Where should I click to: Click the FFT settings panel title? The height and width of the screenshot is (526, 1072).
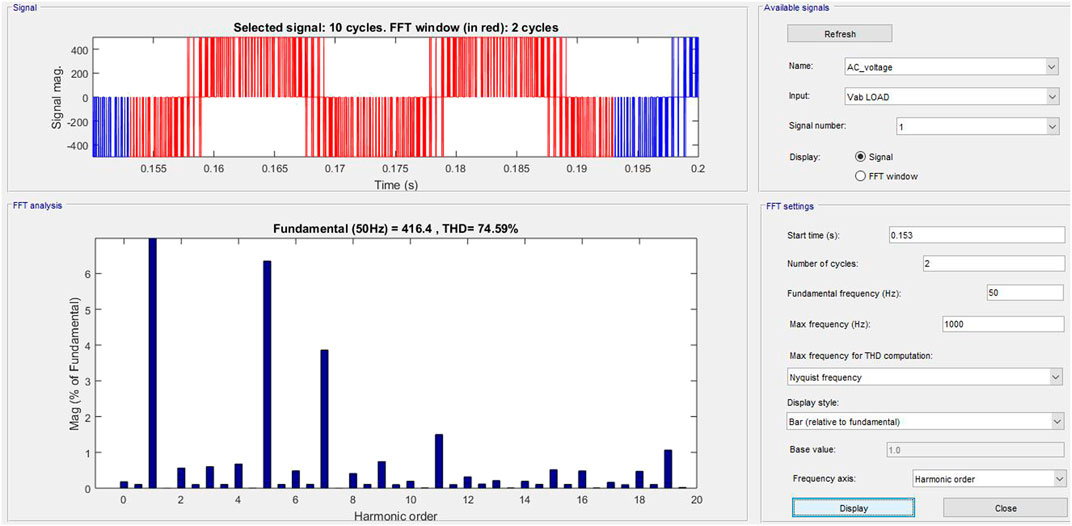click(x=790, y=205)
